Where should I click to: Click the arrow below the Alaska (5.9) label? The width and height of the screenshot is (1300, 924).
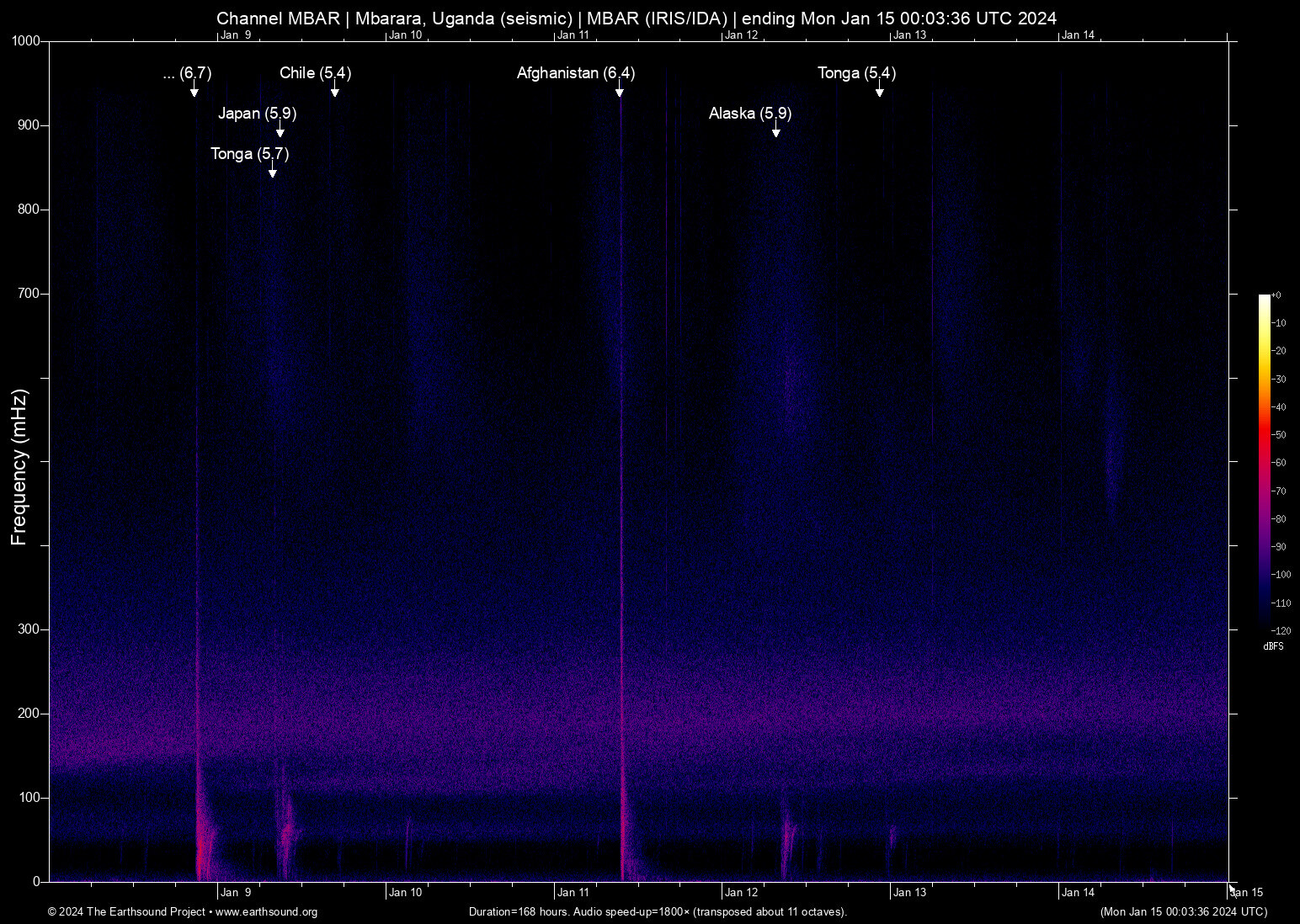click(x=775, y=130)
